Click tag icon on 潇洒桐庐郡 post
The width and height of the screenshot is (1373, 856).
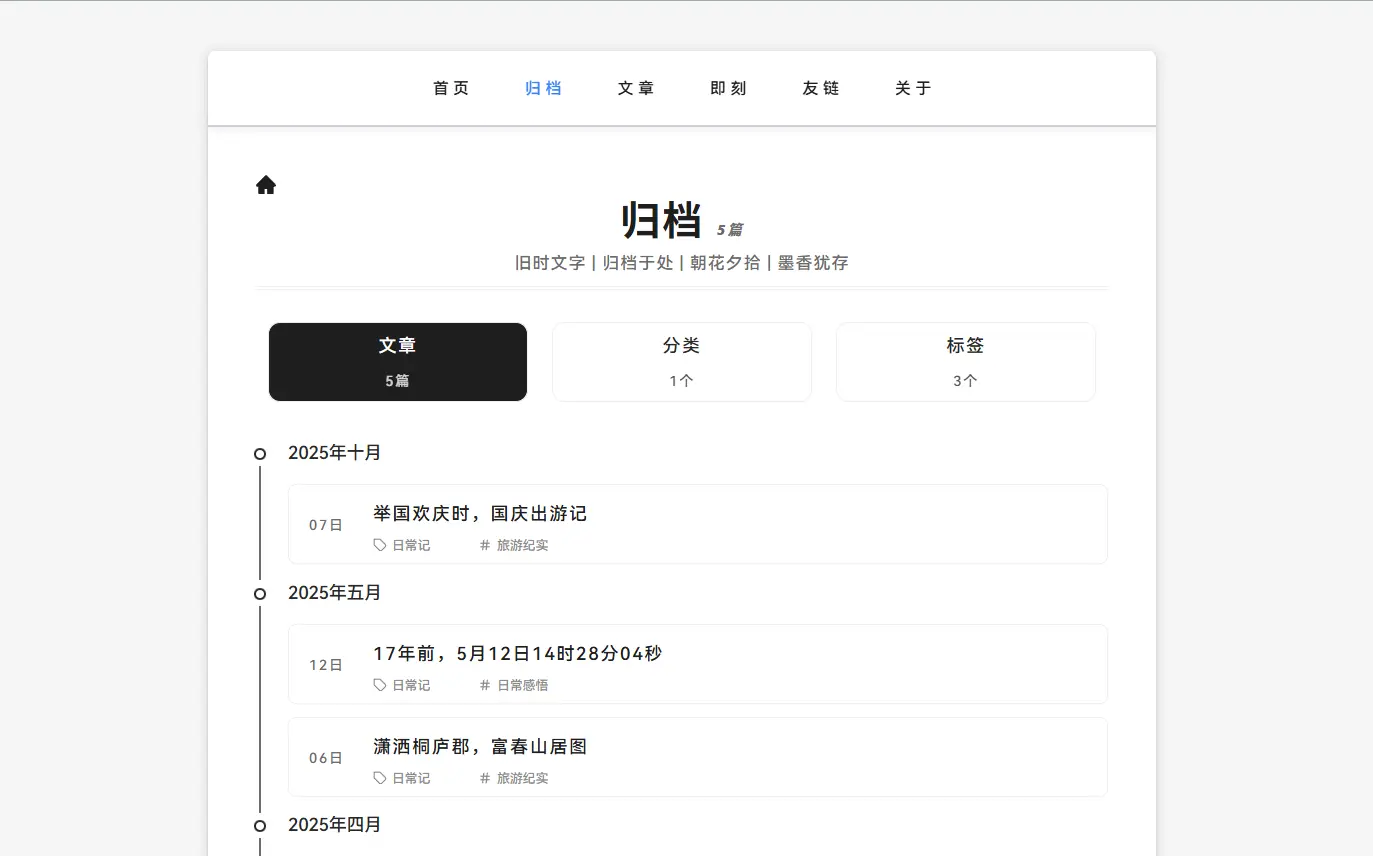tap(380, 778)
